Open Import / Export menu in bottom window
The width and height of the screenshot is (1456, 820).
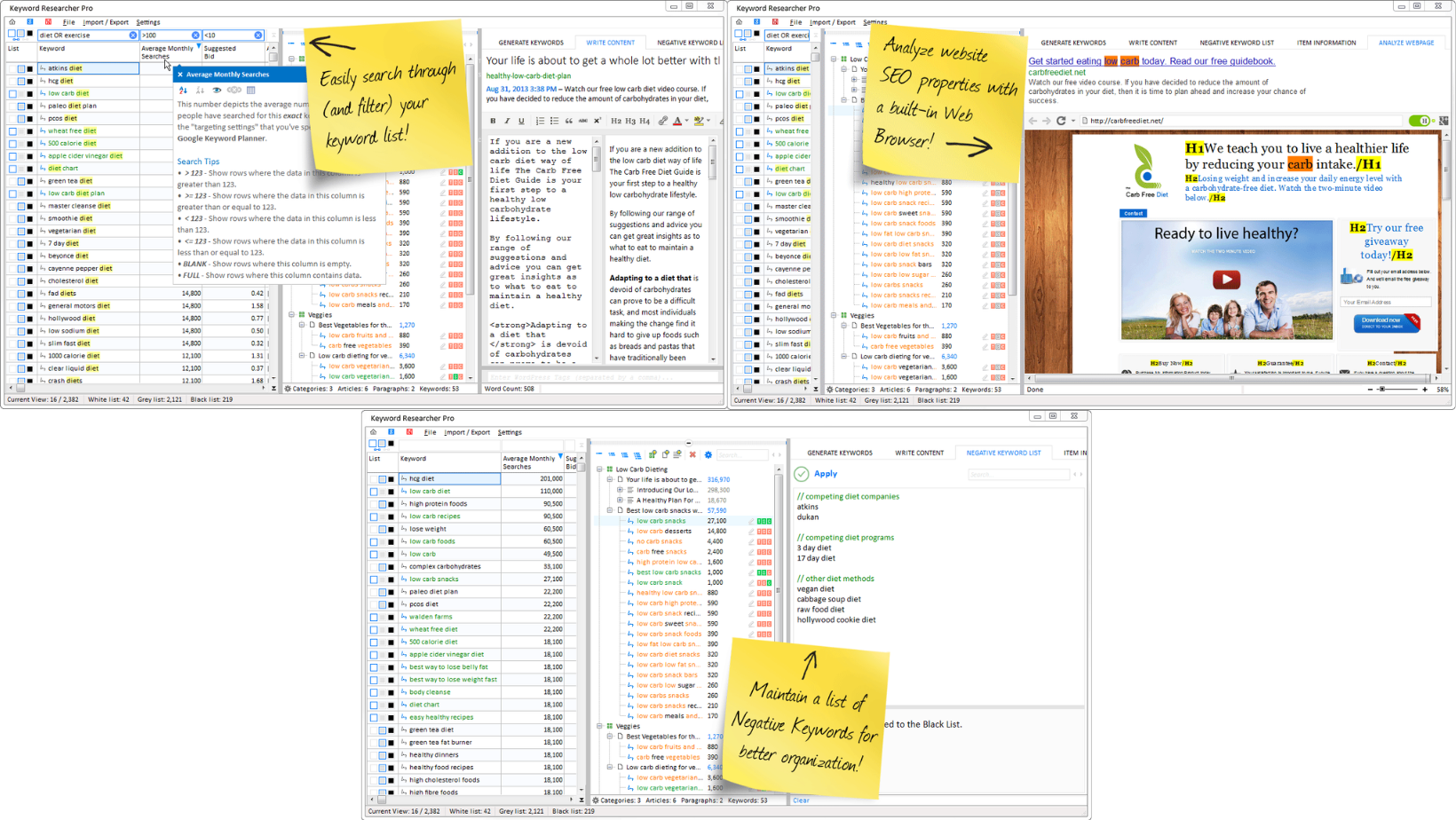[467, 432]
